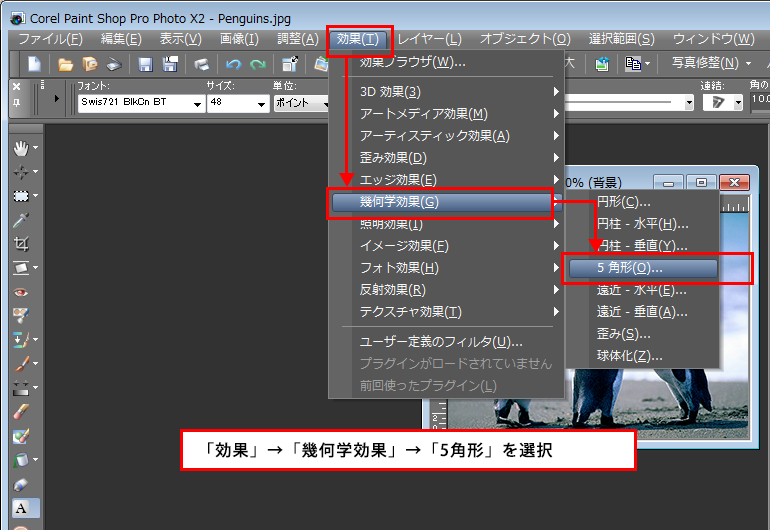
Task: Open the レイヤー(L) menu
Action: coord(430,39)
